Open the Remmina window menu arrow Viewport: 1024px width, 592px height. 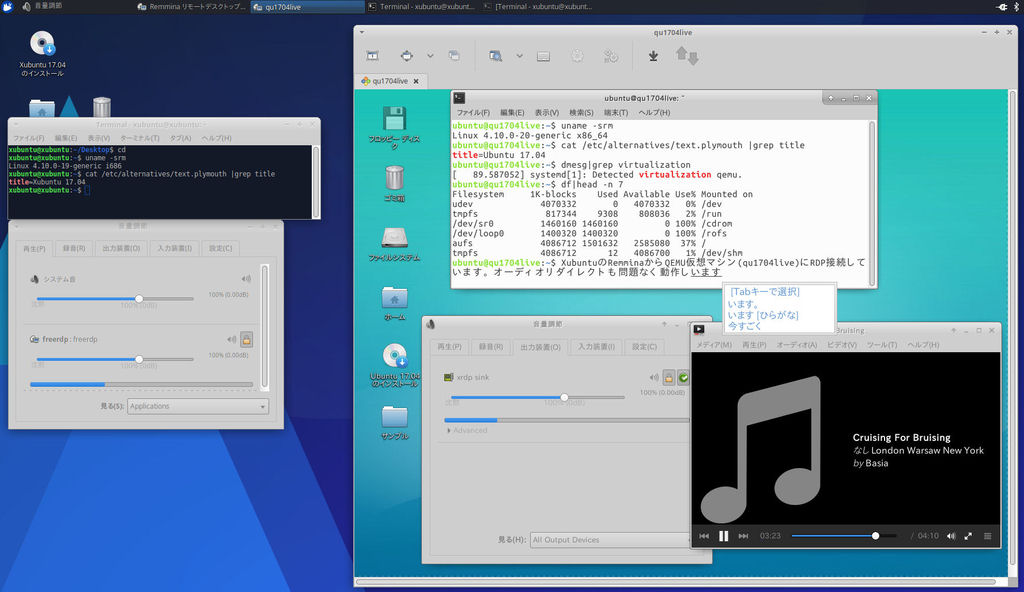pos(362,32)
